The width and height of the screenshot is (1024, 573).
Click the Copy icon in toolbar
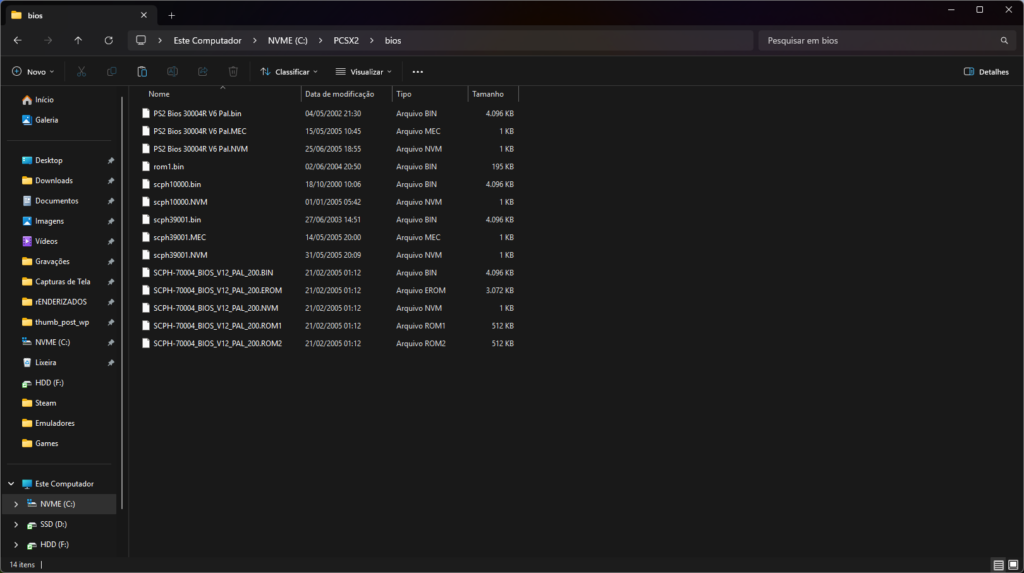pos(112,72)
